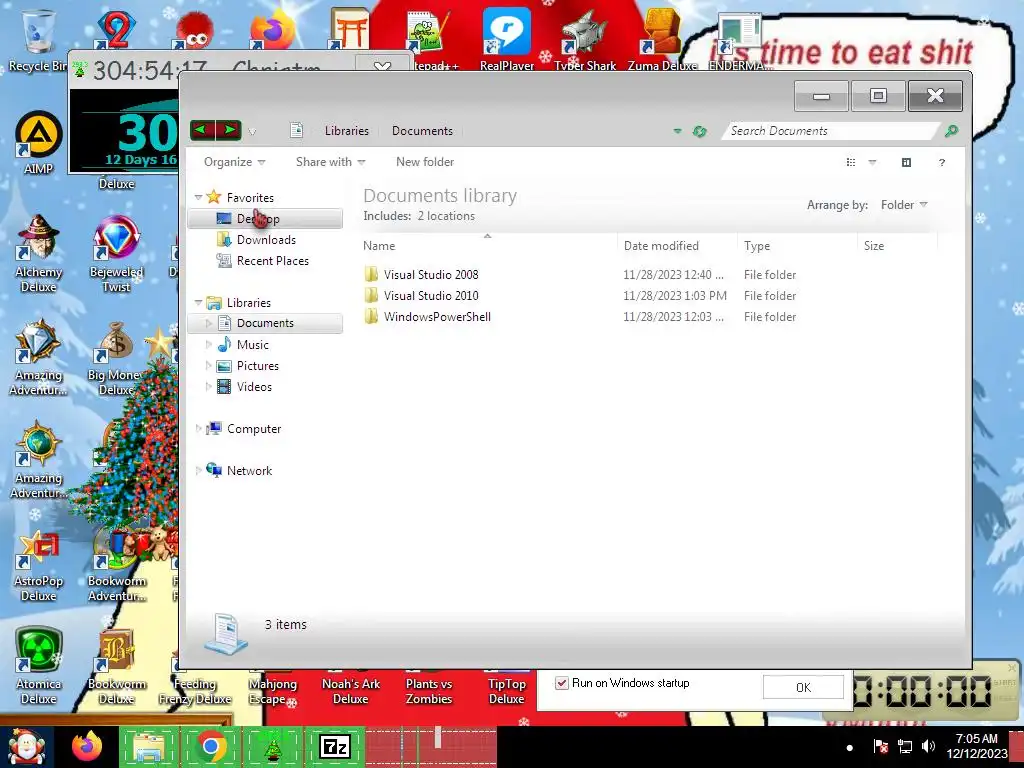1024x768 pixels.
Task: Open the volume control in tray
Action: pos(928,746)
